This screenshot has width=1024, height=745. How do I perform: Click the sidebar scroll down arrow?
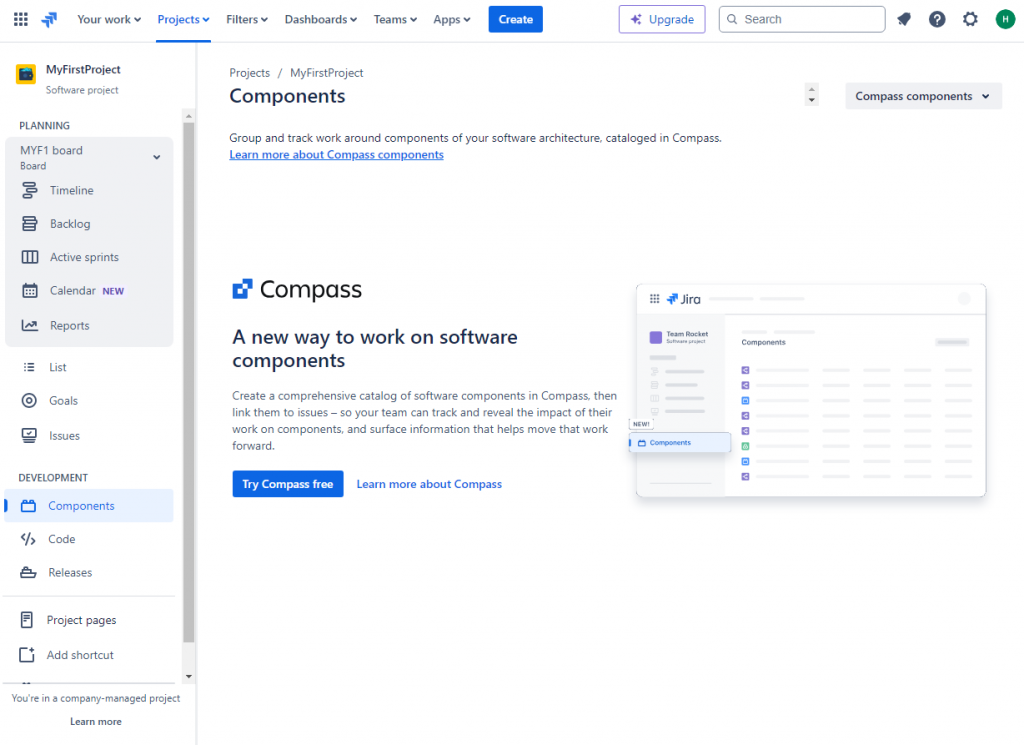189,676
